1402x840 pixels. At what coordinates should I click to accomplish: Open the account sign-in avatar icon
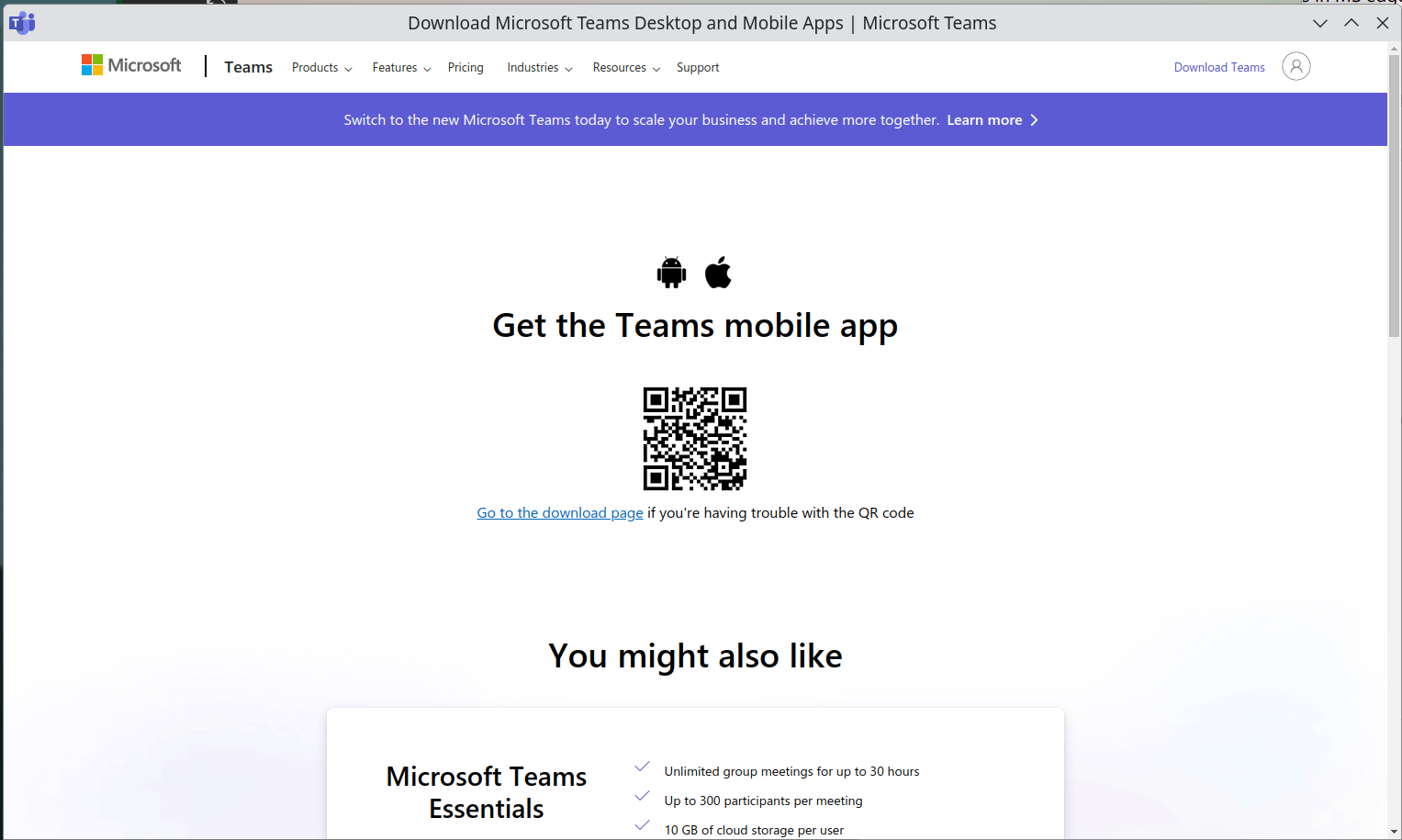1295,66
